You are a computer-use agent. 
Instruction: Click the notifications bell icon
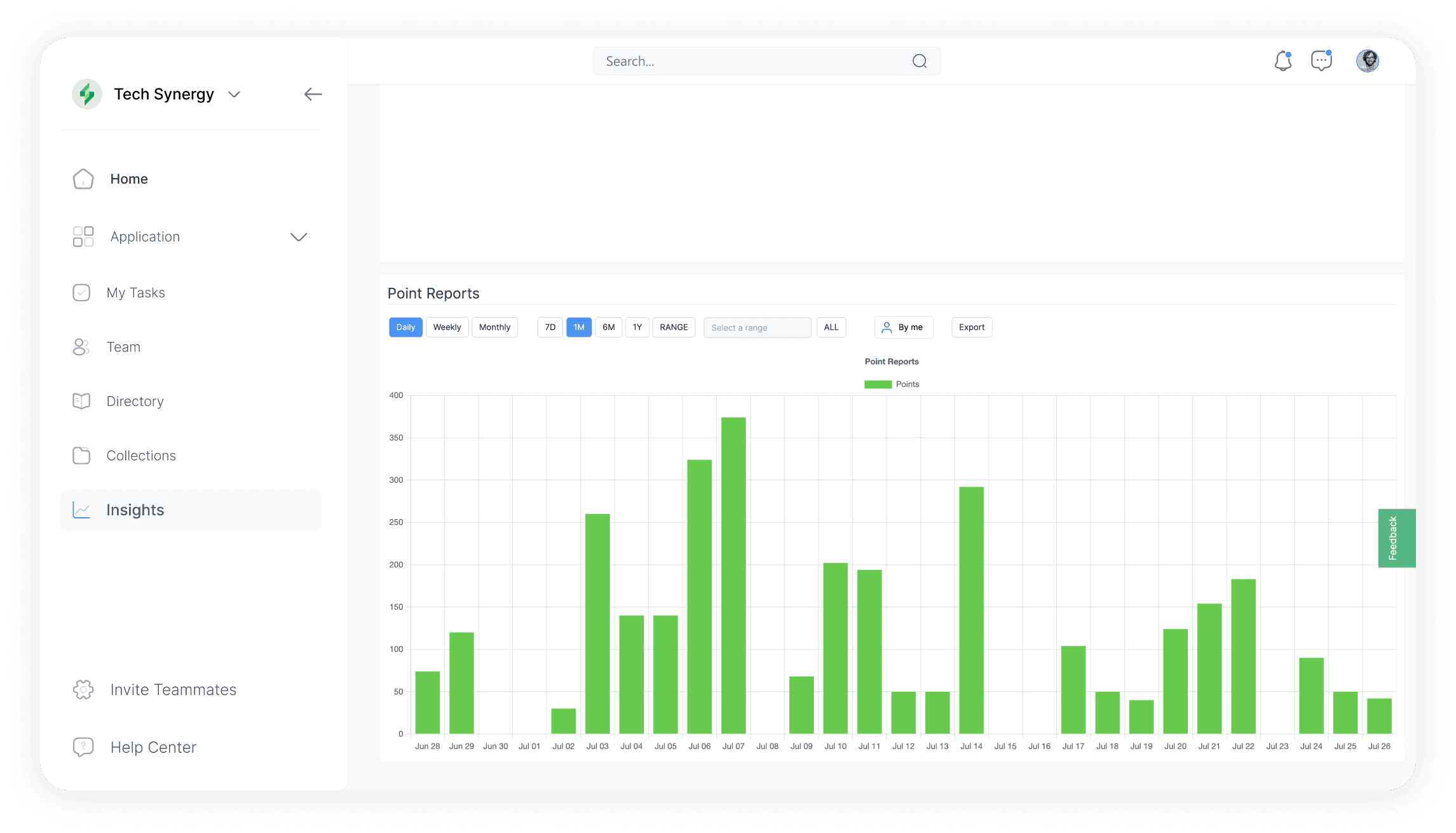point(1283,61)
